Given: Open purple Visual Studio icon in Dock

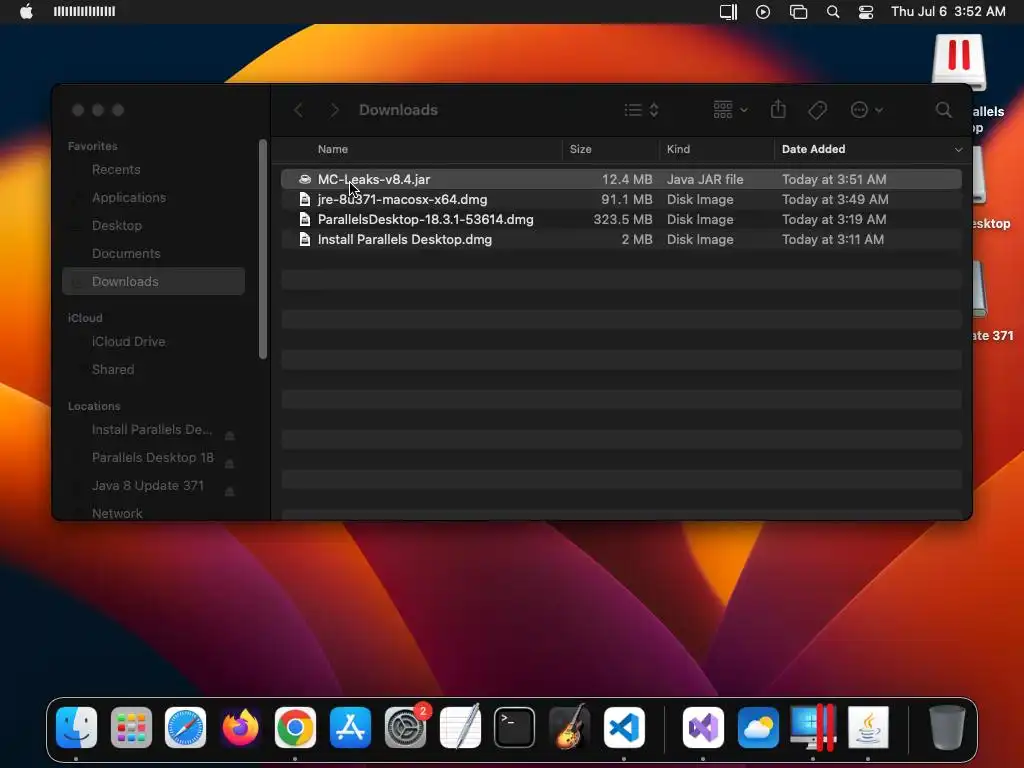Looking at the screenshot, I should (703, 727).
